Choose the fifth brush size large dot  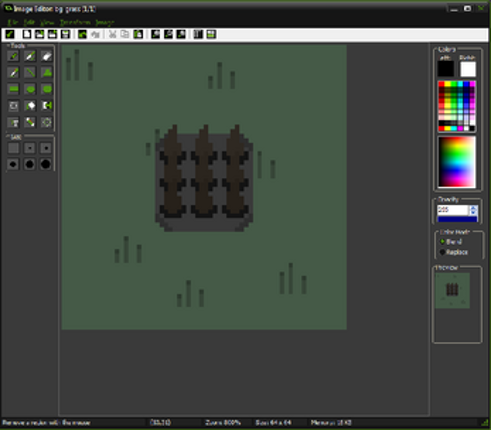[x=30, y=164]
